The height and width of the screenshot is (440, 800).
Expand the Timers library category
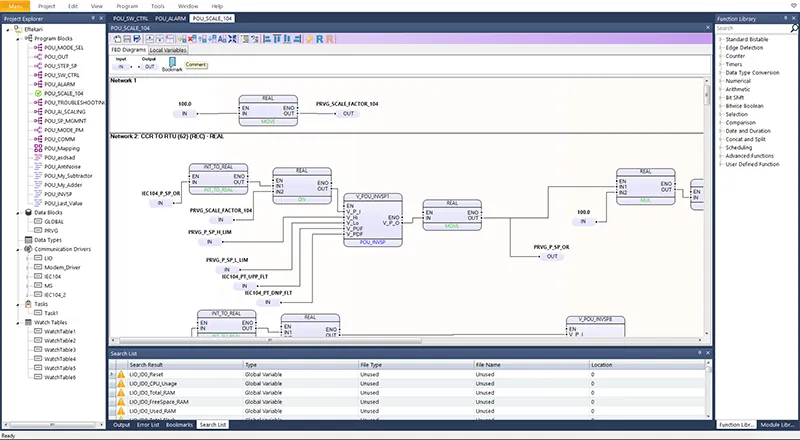point(720,64)
